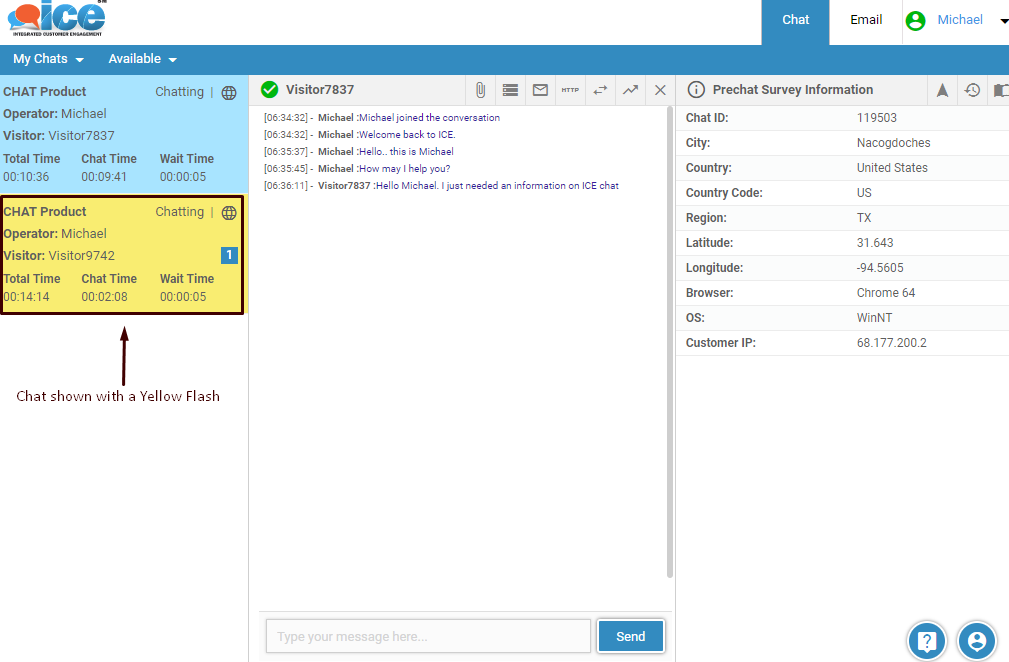Click the email transcript envelope icon

[540, 90]
